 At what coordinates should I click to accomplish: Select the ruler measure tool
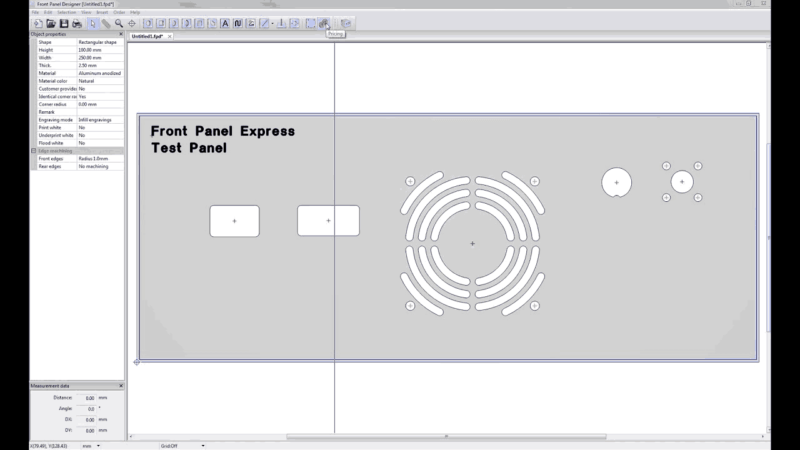click(x=106, y=23)
